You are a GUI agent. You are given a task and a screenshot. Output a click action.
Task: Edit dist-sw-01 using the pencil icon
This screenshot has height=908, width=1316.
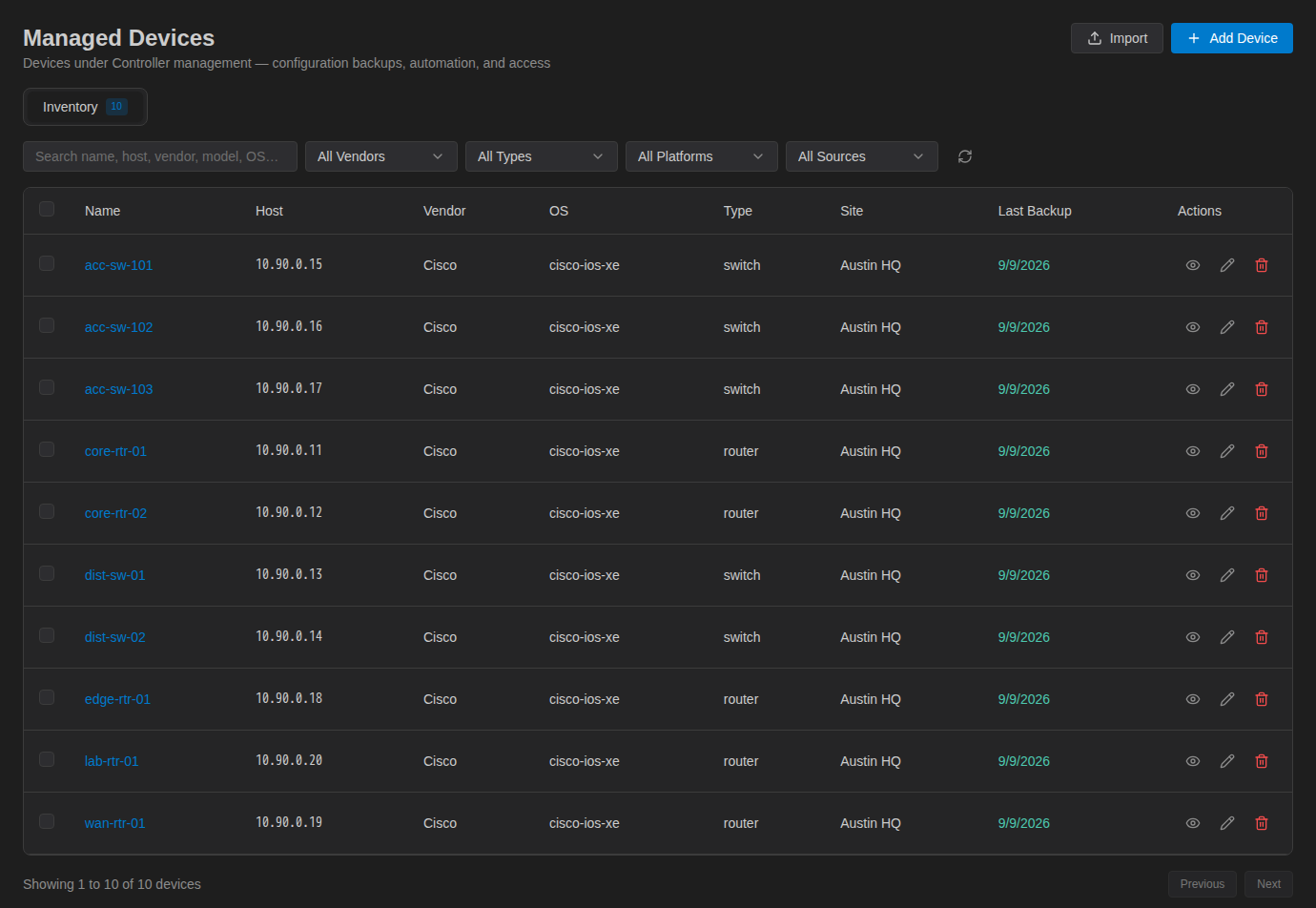click(x=1227, y=575)
